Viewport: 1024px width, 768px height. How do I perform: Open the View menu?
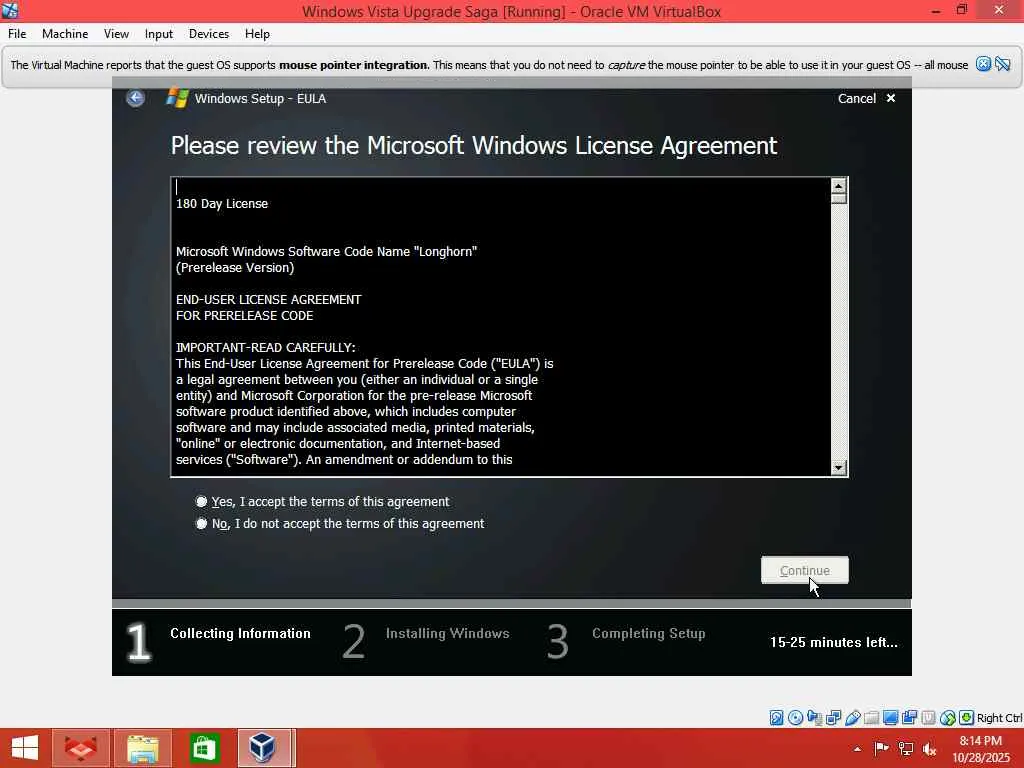(x=116, y=34)
